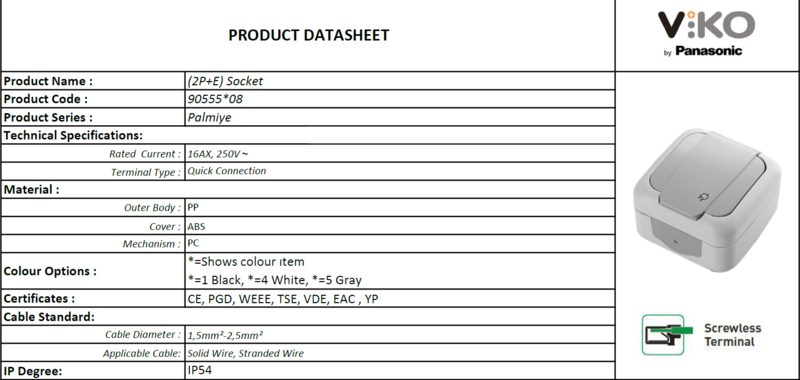Select the certificates list CE, PGD, WEEE
The height and width of the screenshot is (380, 800).
click(283, 299)
